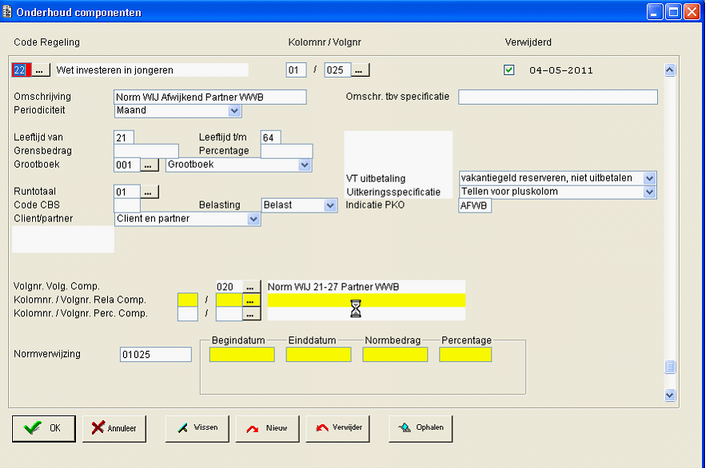Click the yellow Percentage field in norm group

[465, 355]
